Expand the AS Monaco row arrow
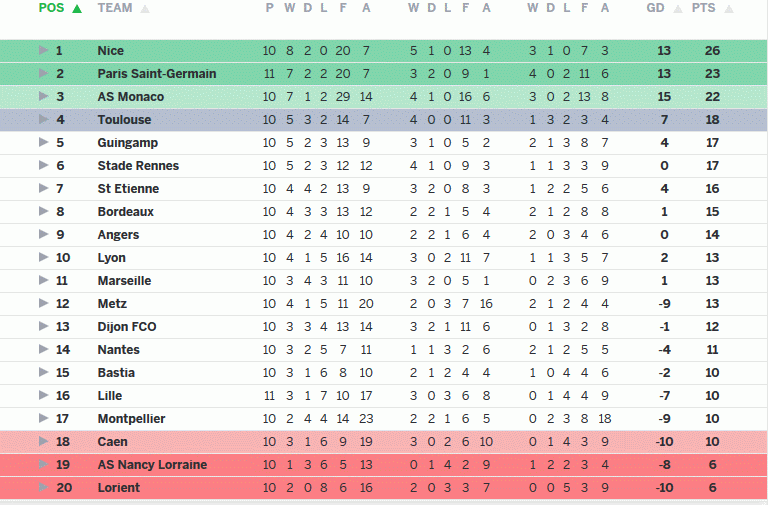 (x=43, y=96)
